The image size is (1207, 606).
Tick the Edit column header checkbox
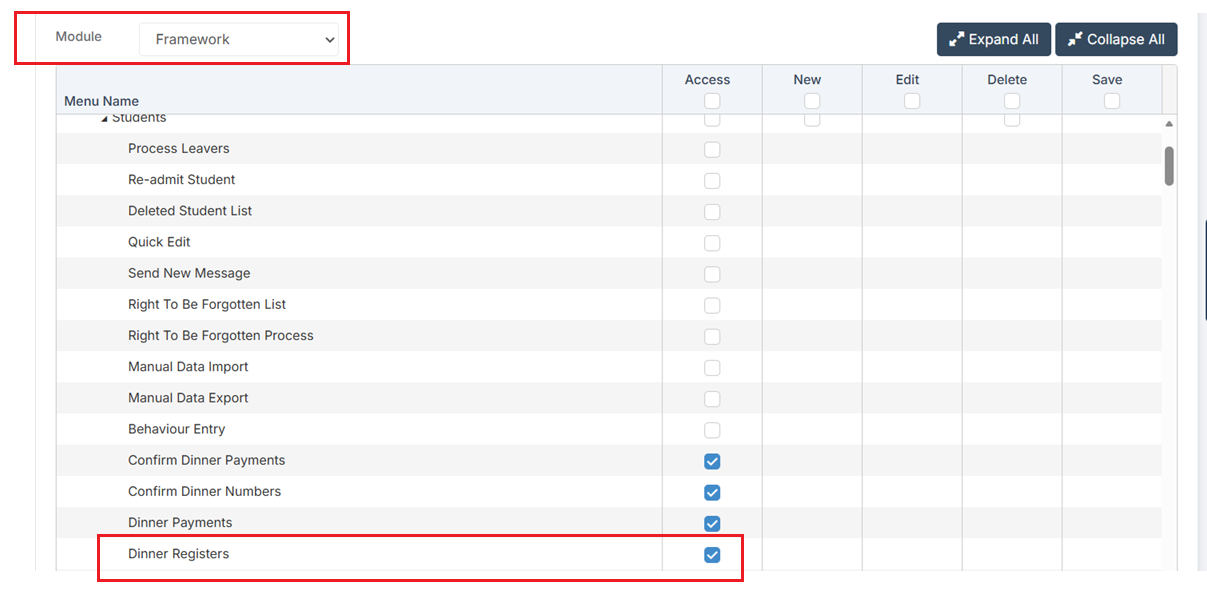pyautogui.click(x=912, y=101)
